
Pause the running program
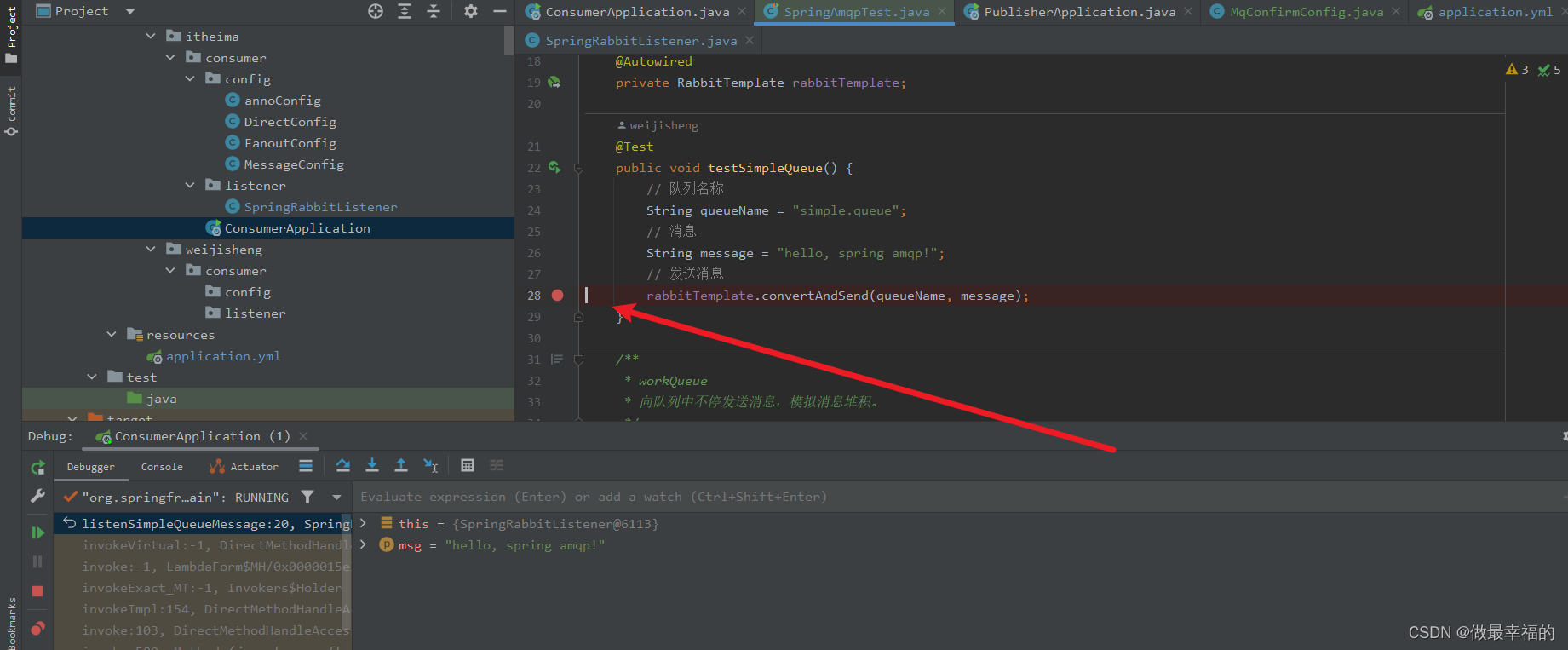pyautogui.click(x=37, y=561)
